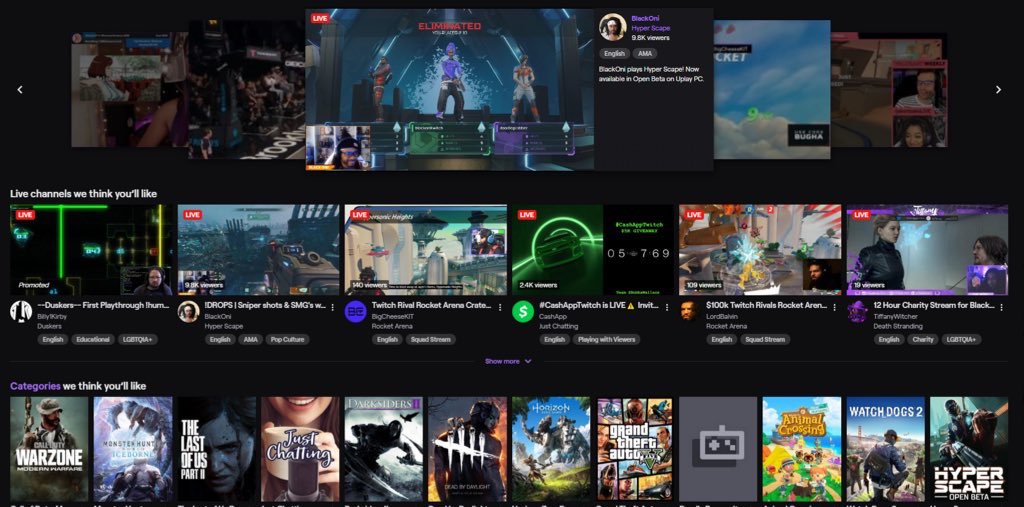Open stream thumbnail showing 109 viewers

760,250
